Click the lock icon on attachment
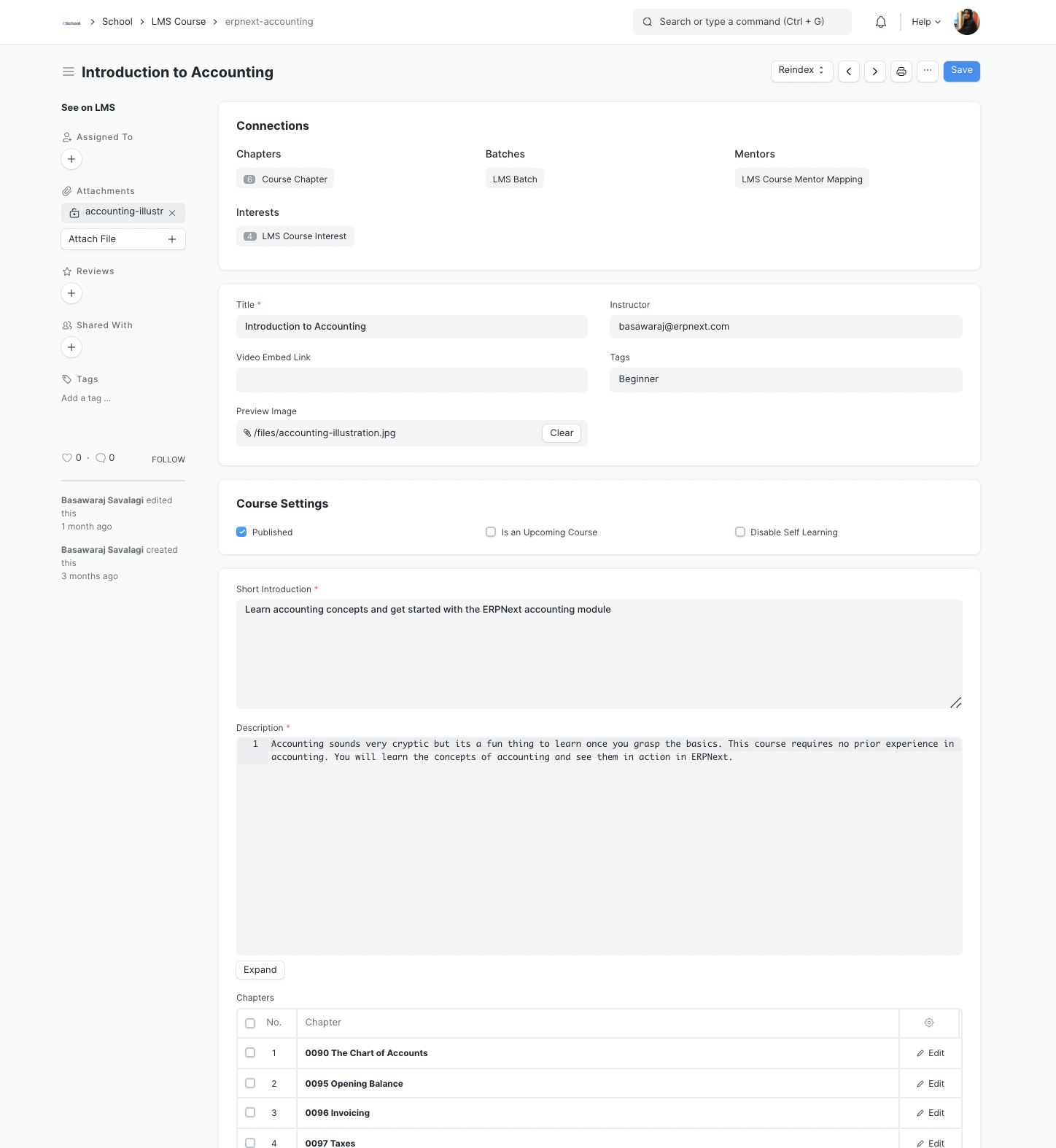The image size is (1056, 1148). coord(74,213)
